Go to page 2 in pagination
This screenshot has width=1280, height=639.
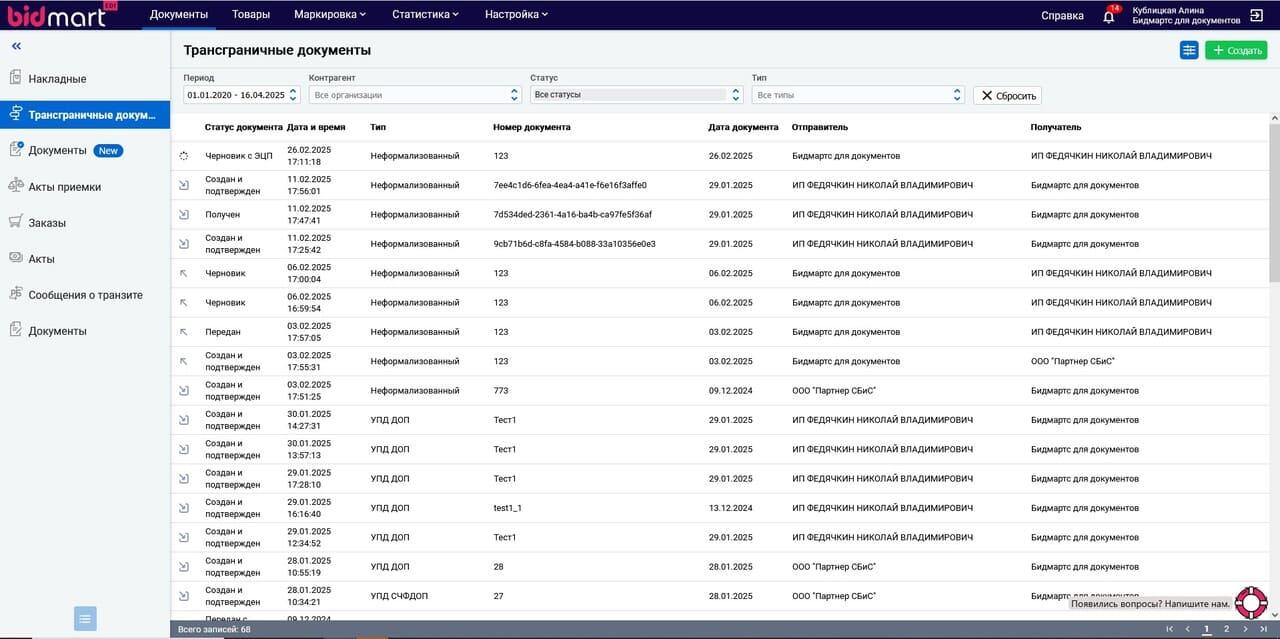click(1226, 629)
